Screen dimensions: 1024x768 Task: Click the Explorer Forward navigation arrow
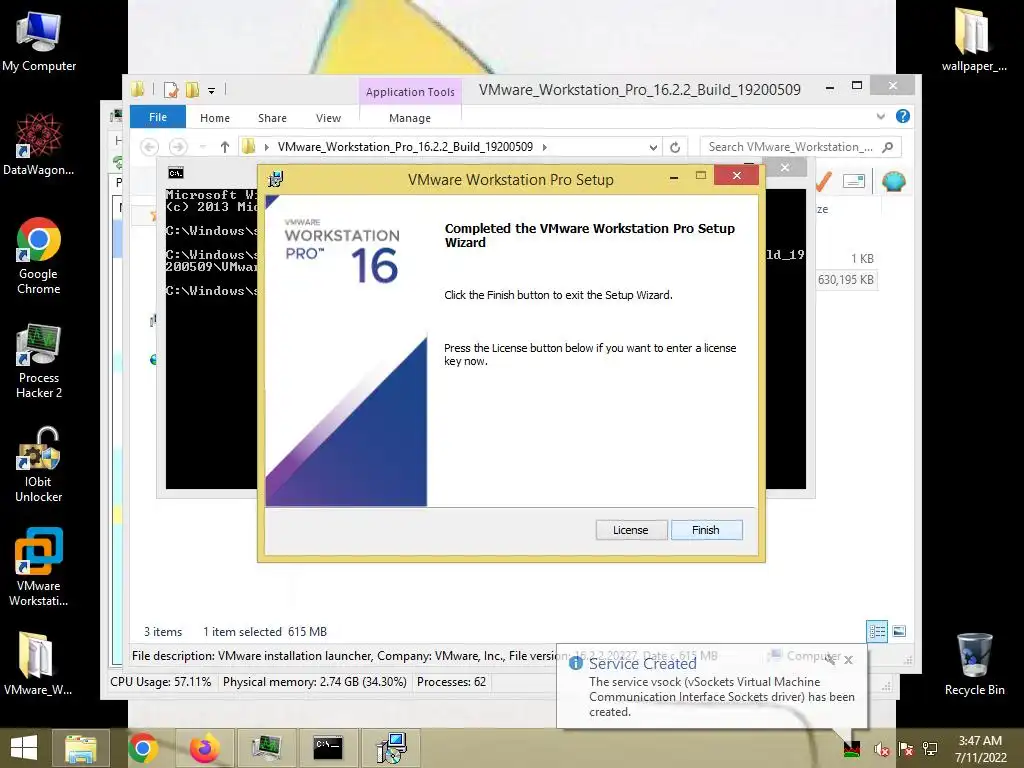(178, 147)
